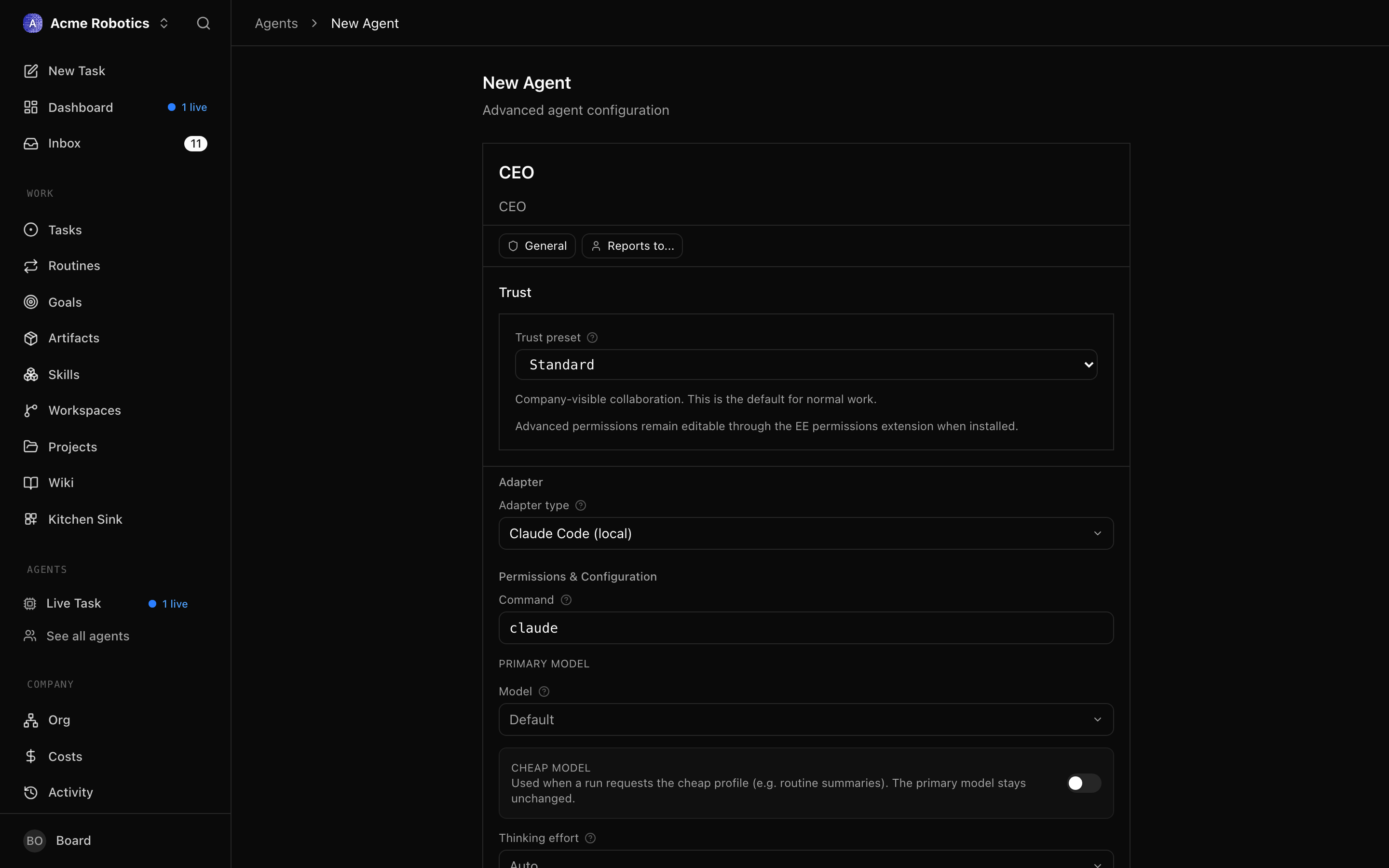Enable the Cheap Model toggle switch
The width and height of the screenshot is (1389, 868).
(1084, 783)
